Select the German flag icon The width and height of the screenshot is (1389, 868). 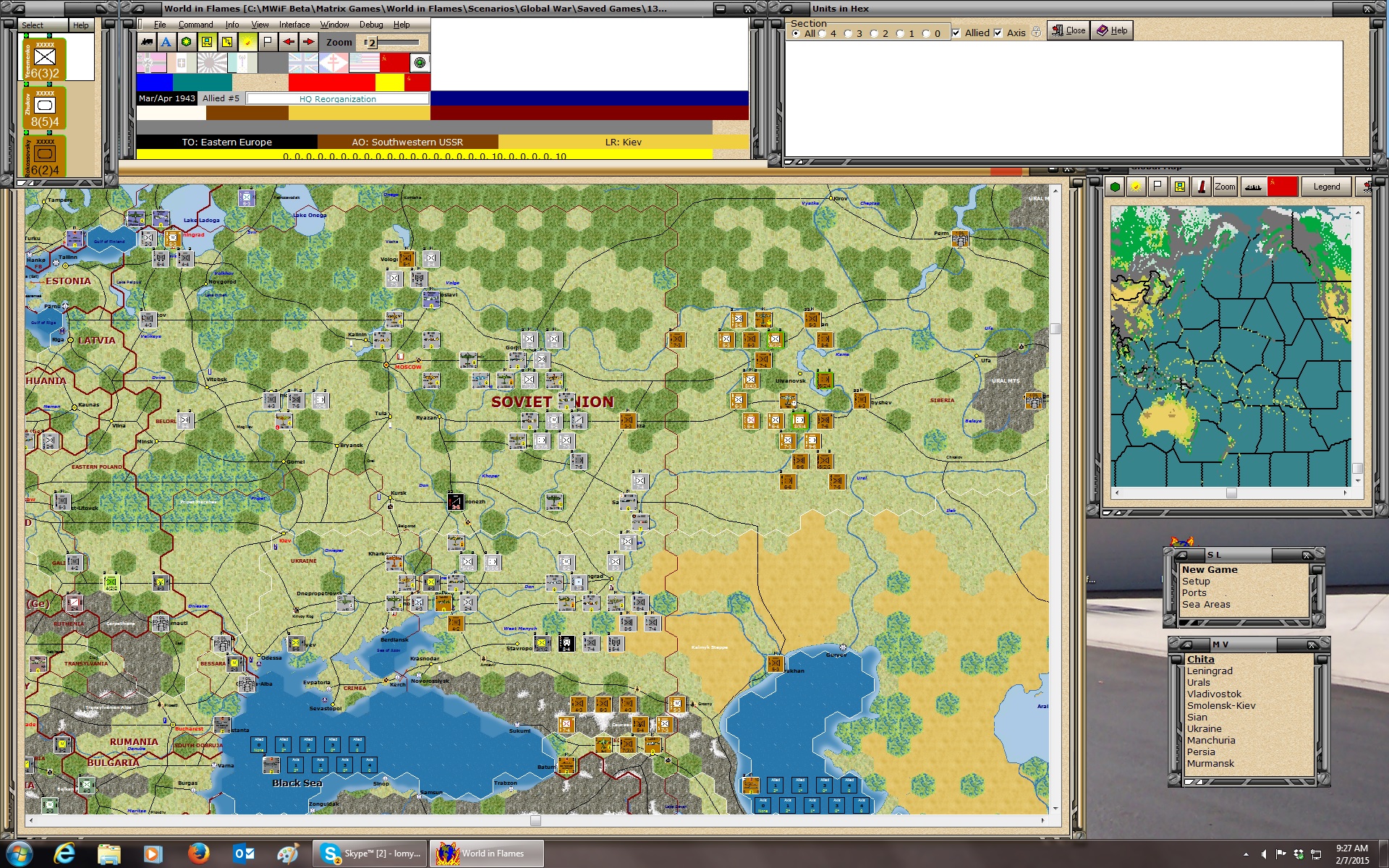tap(151, 63)
